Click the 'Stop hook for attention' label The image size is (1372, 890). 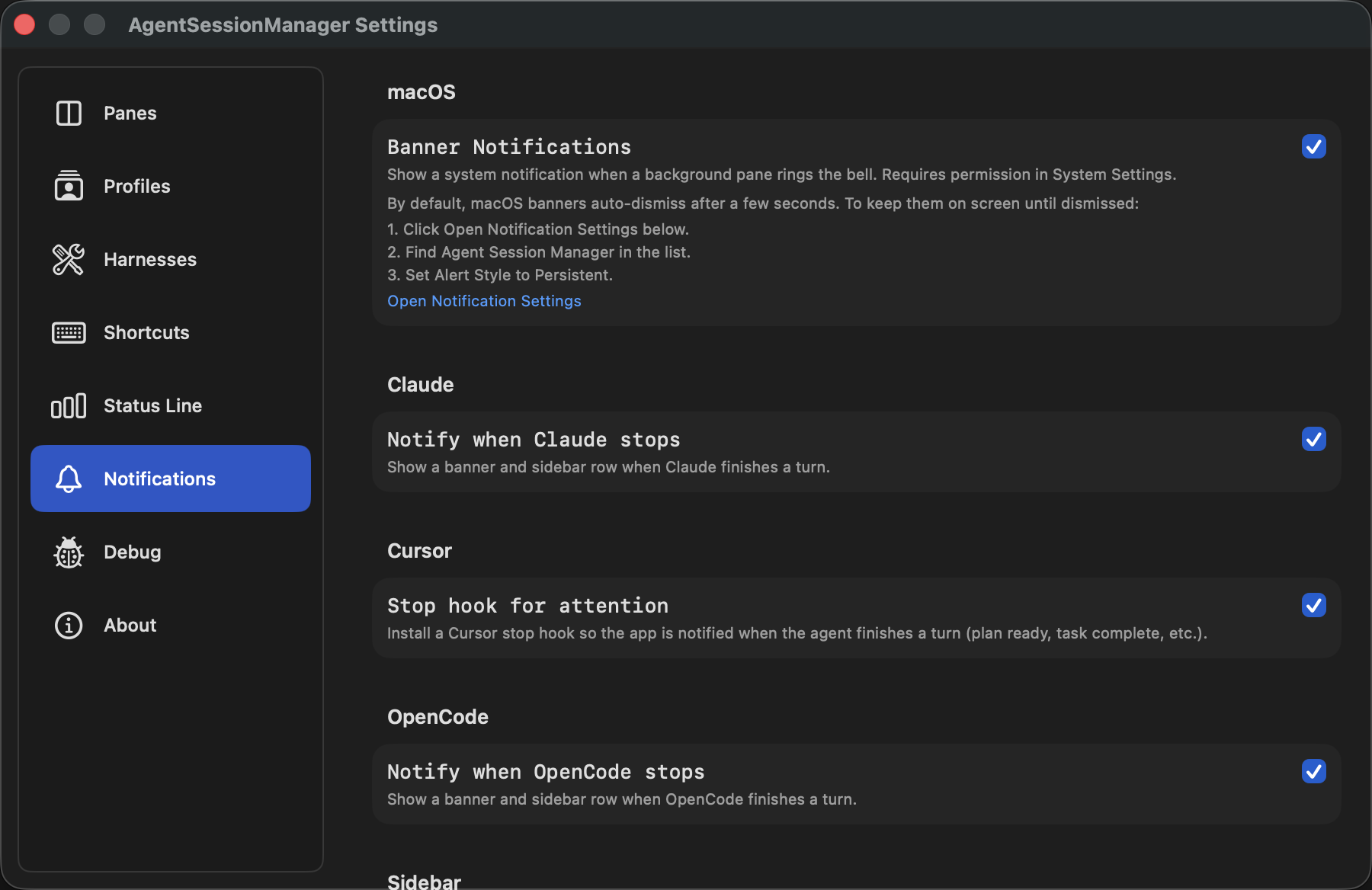pyautogui.click(x=527, y=606)
